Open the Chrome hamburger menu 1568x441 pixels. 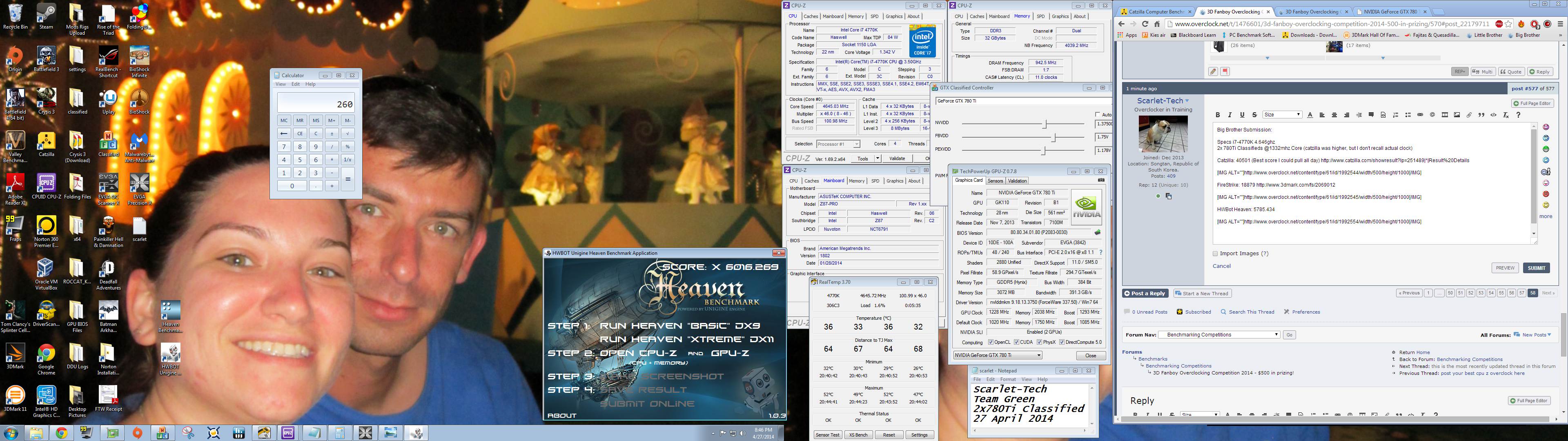(1561, 24)
